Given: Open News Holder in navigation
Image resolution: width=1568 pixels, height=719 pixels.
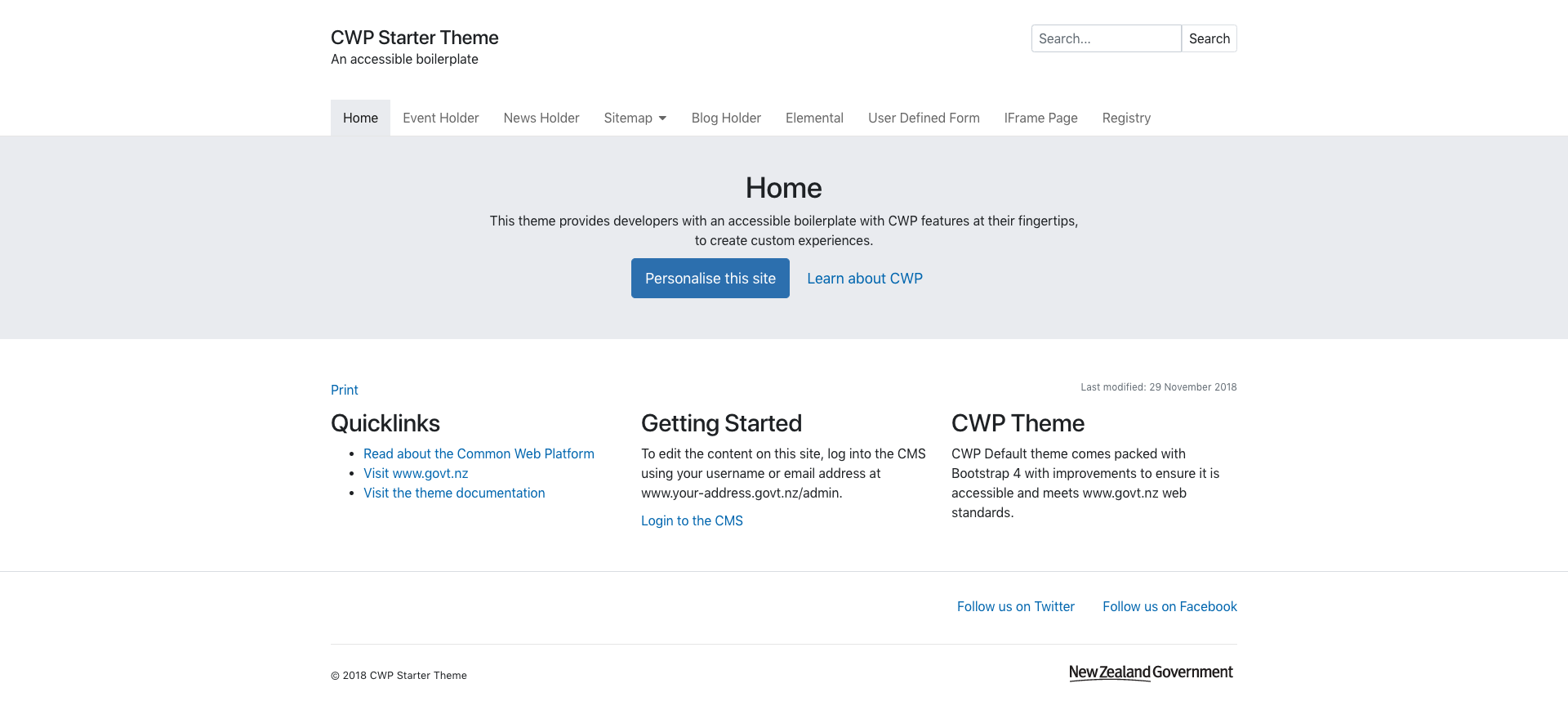Looking at the screenshot, I should (541, 118).
